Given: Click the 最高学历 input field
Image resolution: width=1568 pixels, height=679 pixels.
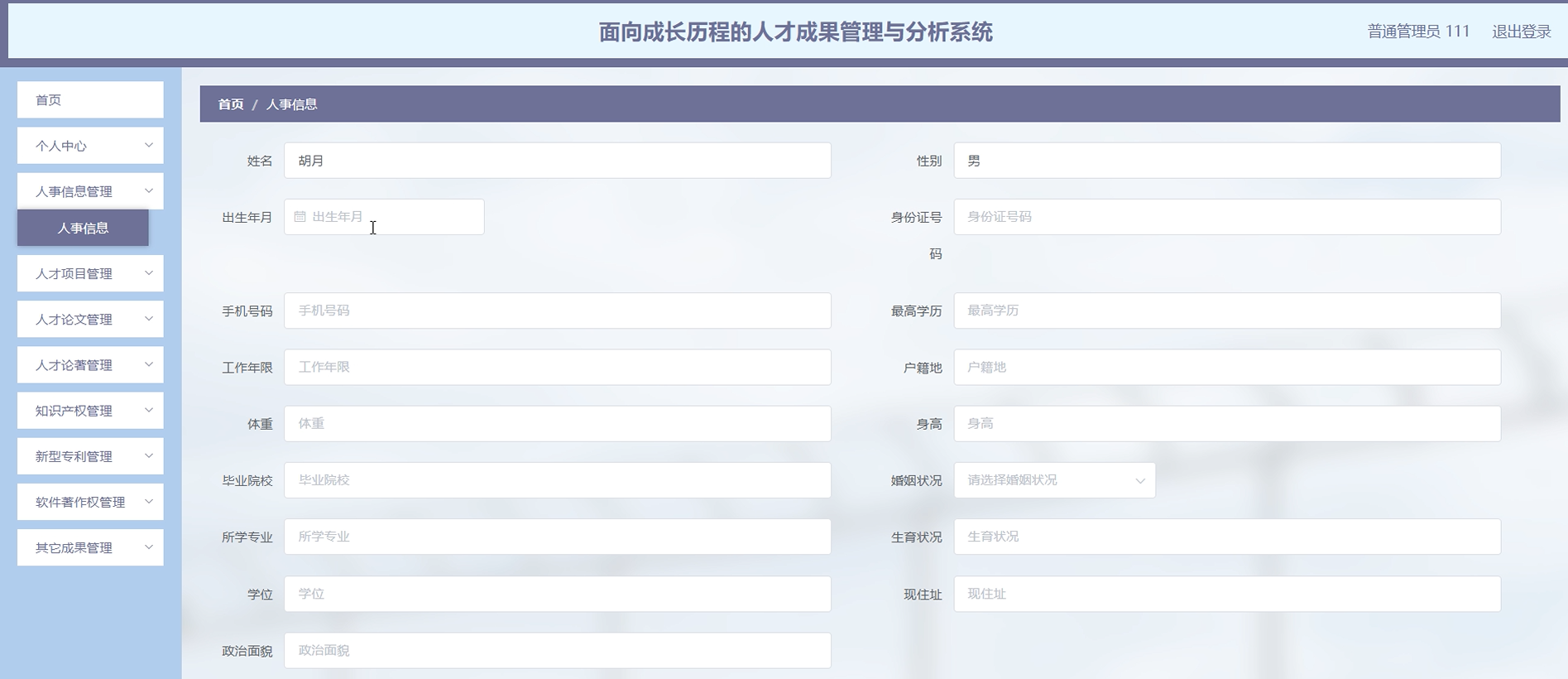Looking at the screenshot, I should (1227, 311).
